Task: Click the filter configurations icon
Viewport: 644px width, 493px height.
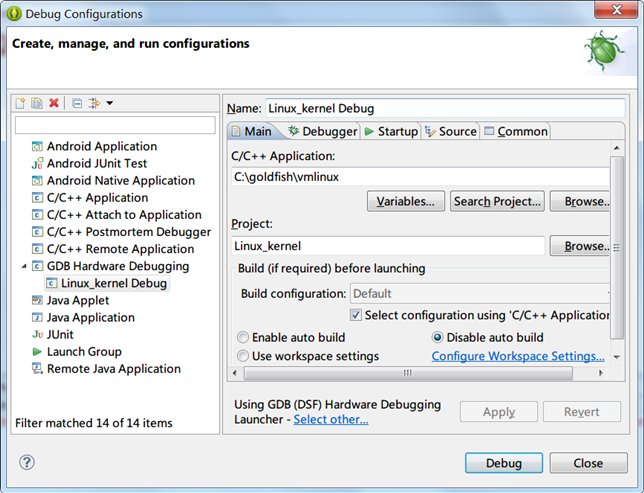Action: 94,103
